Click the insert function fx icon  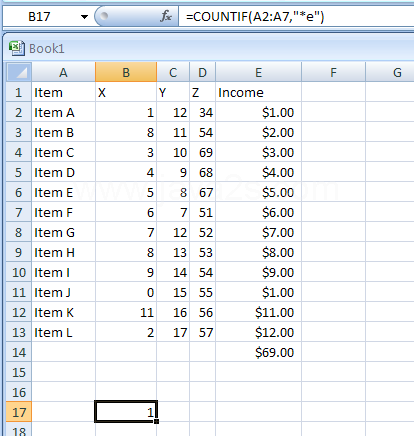tap(166, 16)
